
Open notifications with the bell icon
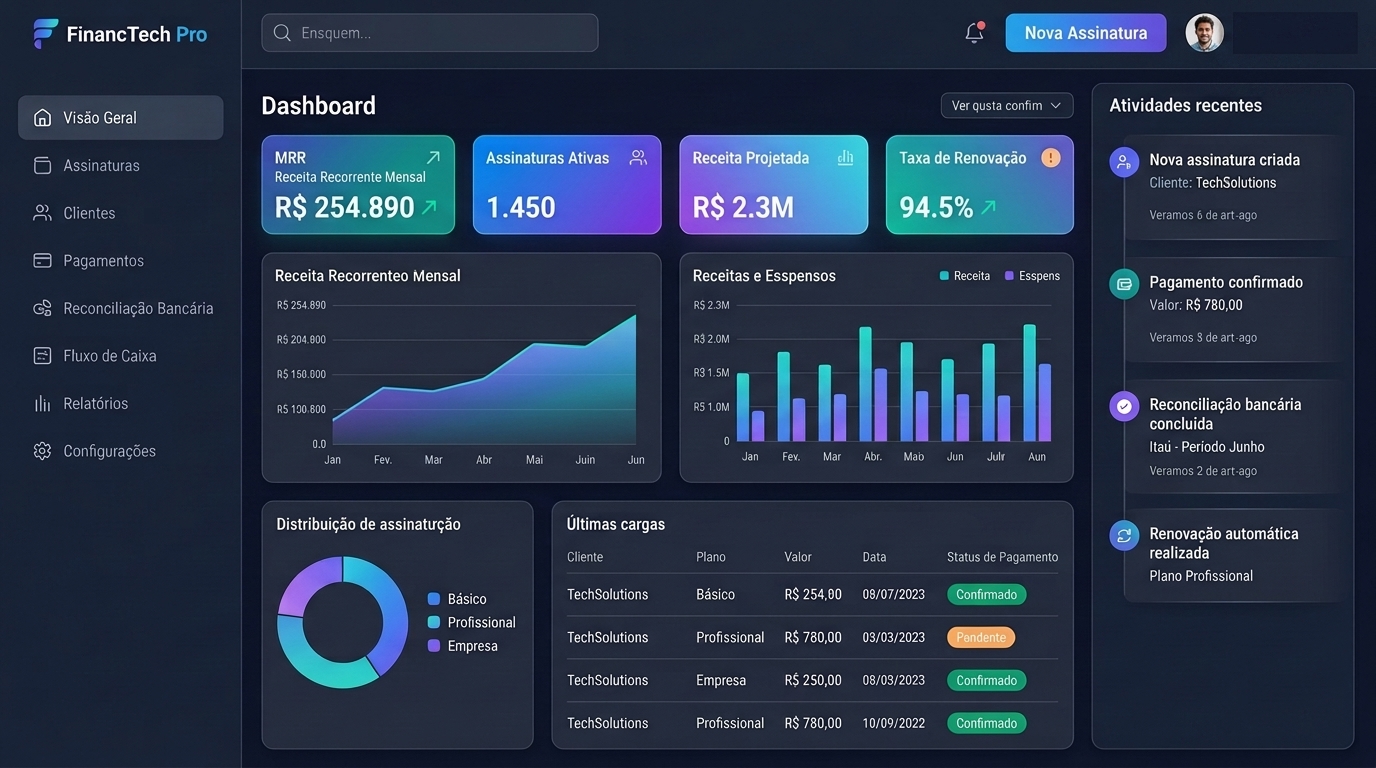[974, 33]
